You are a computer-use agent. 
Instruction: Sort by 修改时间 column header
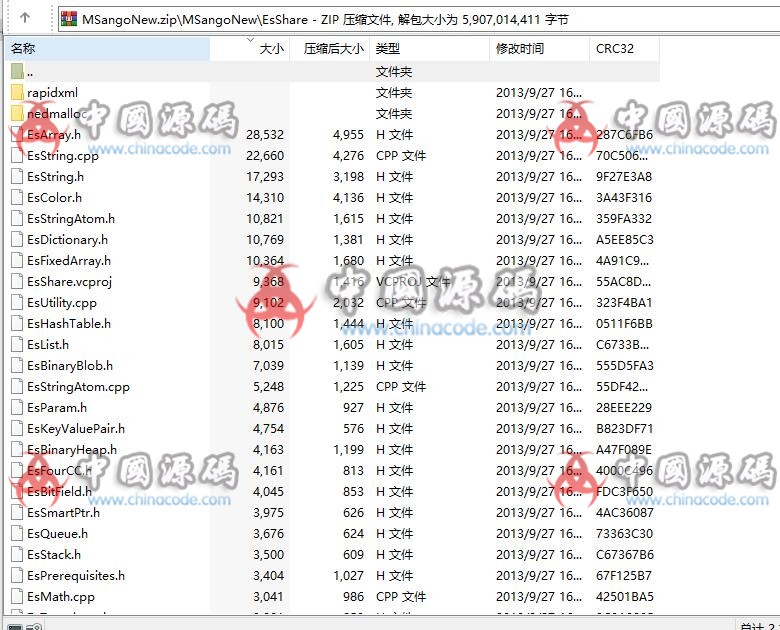(x=538, y=49)
